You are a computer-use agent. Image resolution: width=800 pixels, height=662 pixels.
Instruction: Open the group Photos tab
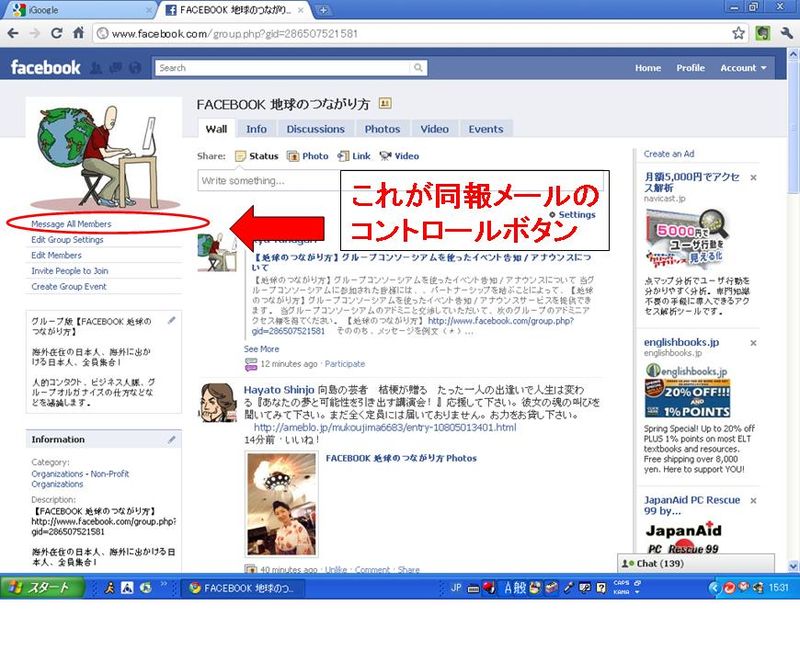pyautogui.click(x=382, y=129)
